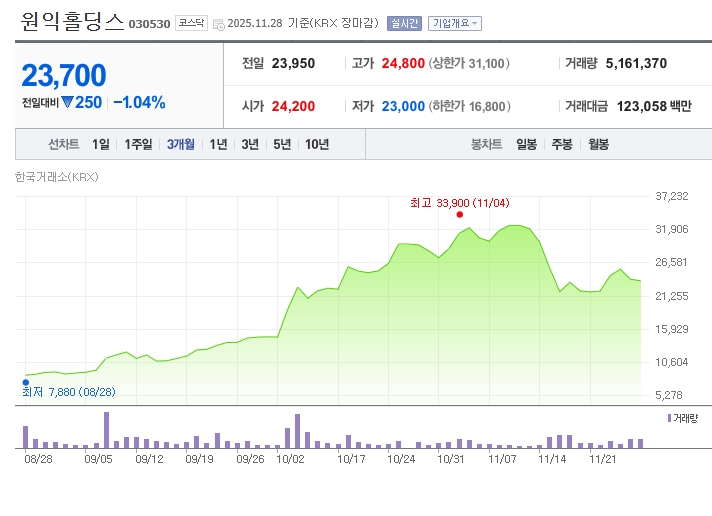This screenshot has height=516, width=712.
Task: Select the 1일 line chart period
Action: [101, 144]
